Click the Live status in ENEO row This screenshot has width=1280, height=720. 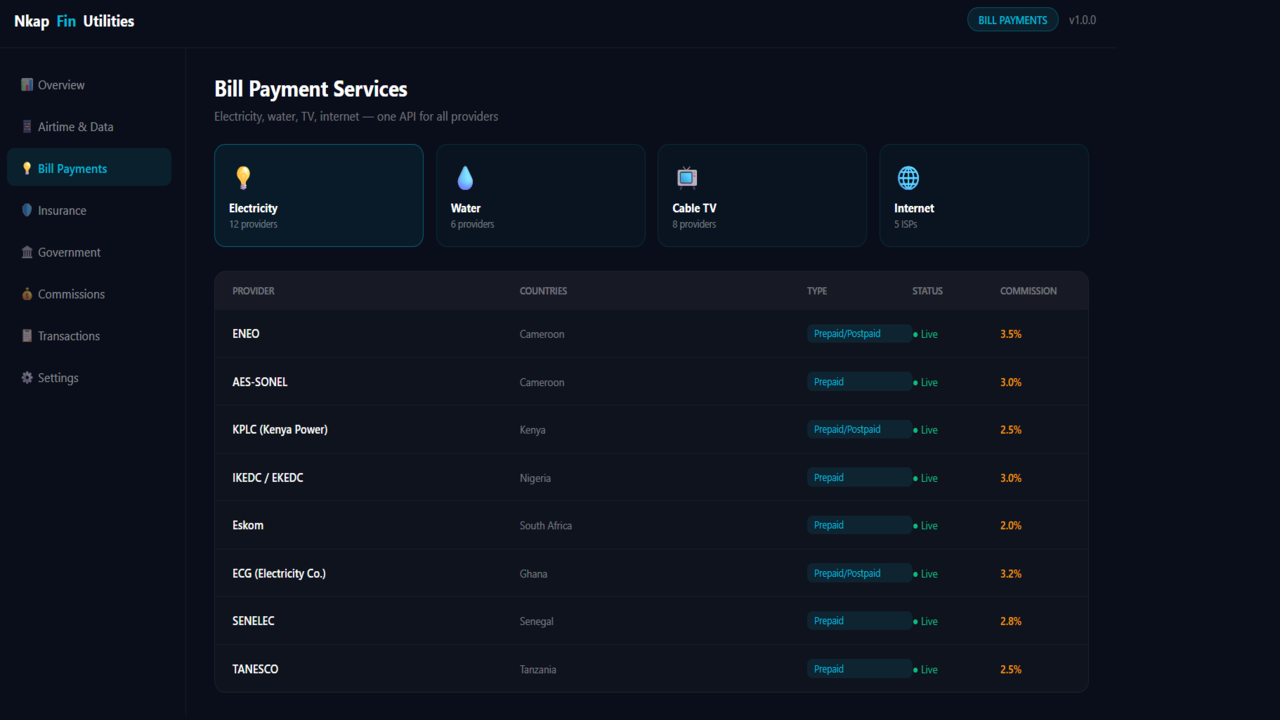925,334
